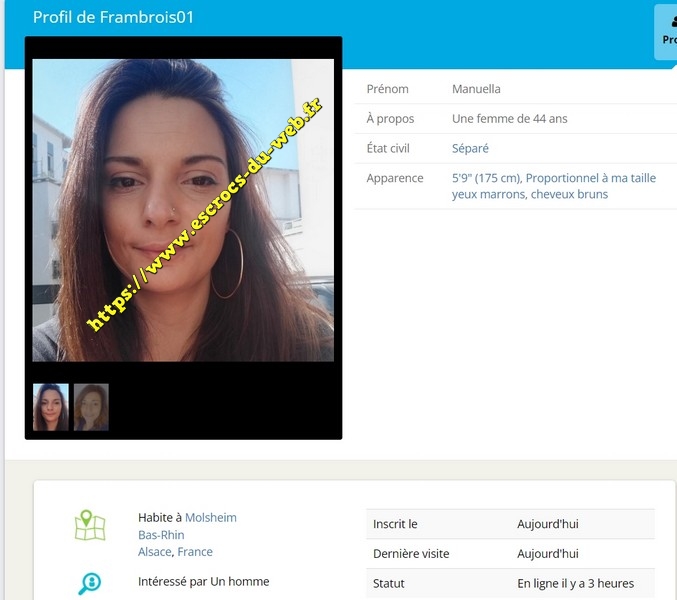Click the map location icon
The image size is (677, 600).
pos(90,527)
